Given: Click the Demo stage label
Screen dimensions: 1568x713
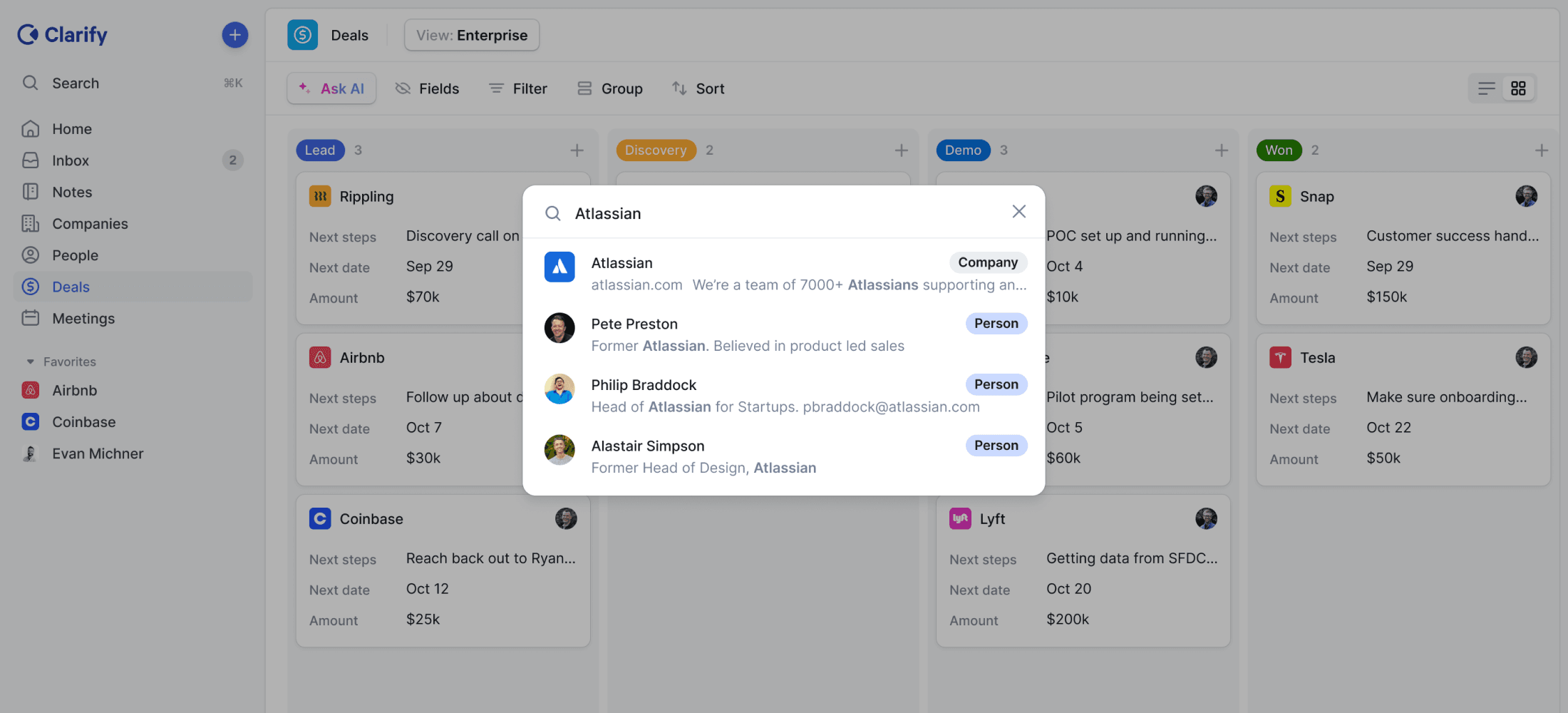Looking at the screenshot, I should click(963, 150).
